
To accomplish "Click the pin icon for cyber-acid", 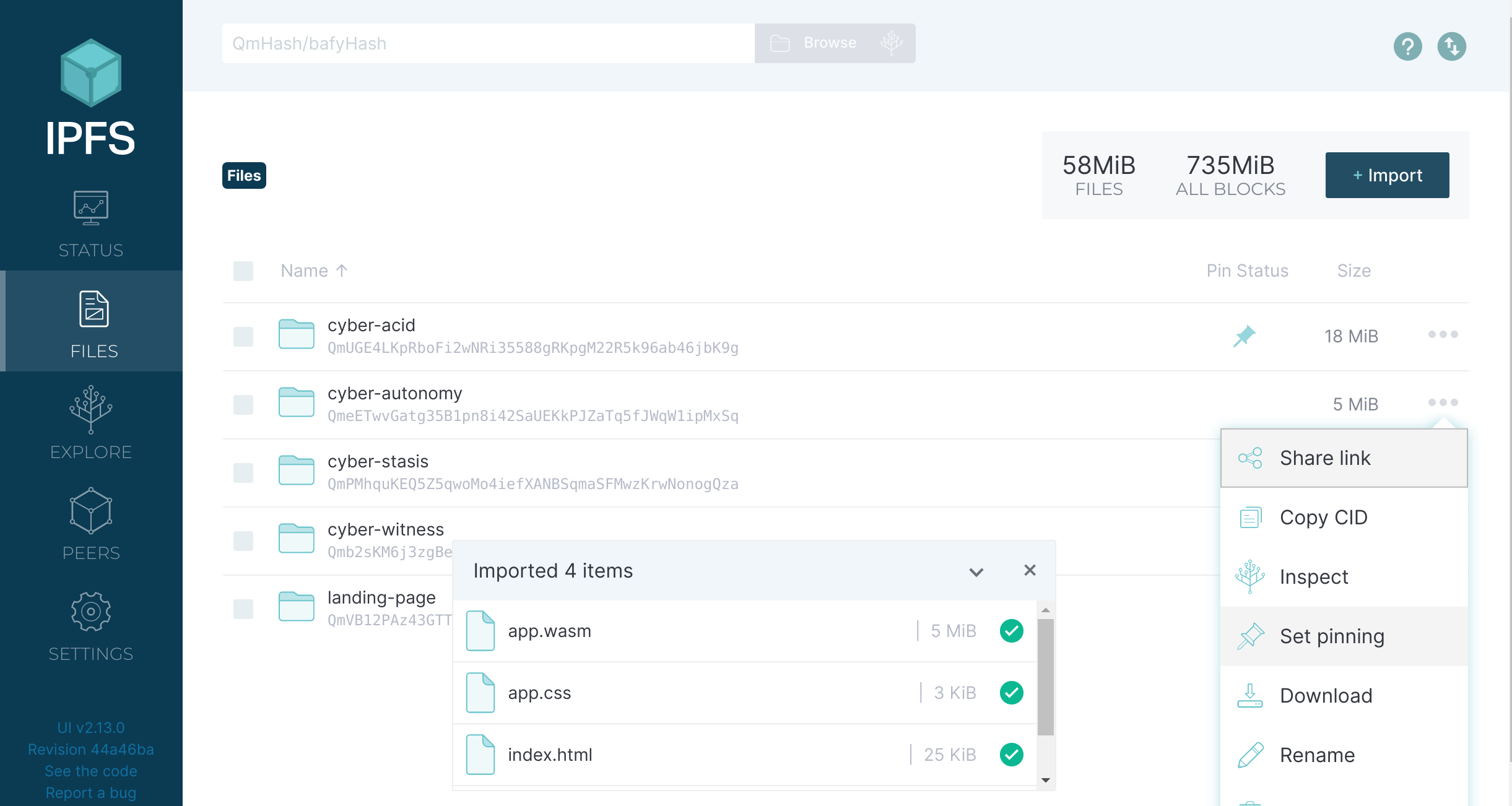I will coord(1244,336).
